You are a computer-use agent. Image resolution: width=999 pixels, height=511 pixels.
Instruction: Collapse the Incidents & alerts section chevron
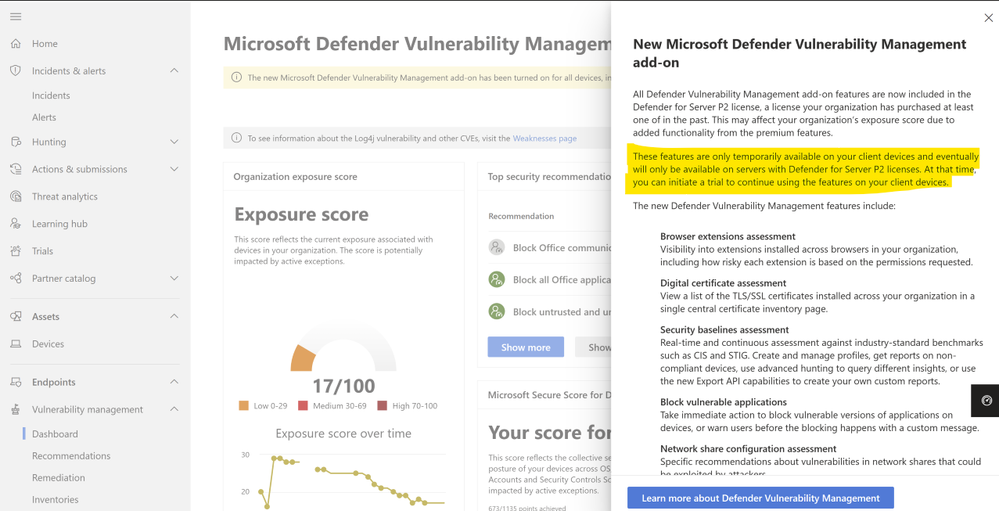coord(174,71)
